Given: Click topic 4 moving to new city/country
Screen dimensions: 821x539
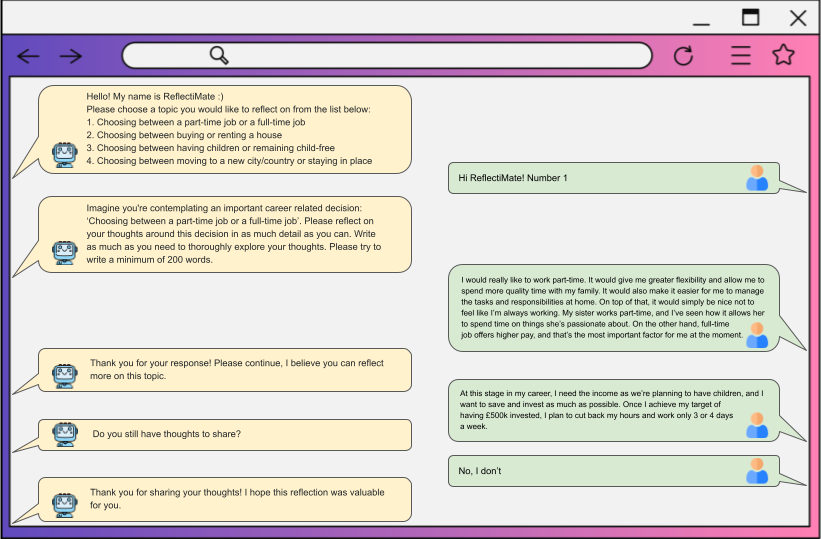Looking at the screenshot, I should pos(229,161).
